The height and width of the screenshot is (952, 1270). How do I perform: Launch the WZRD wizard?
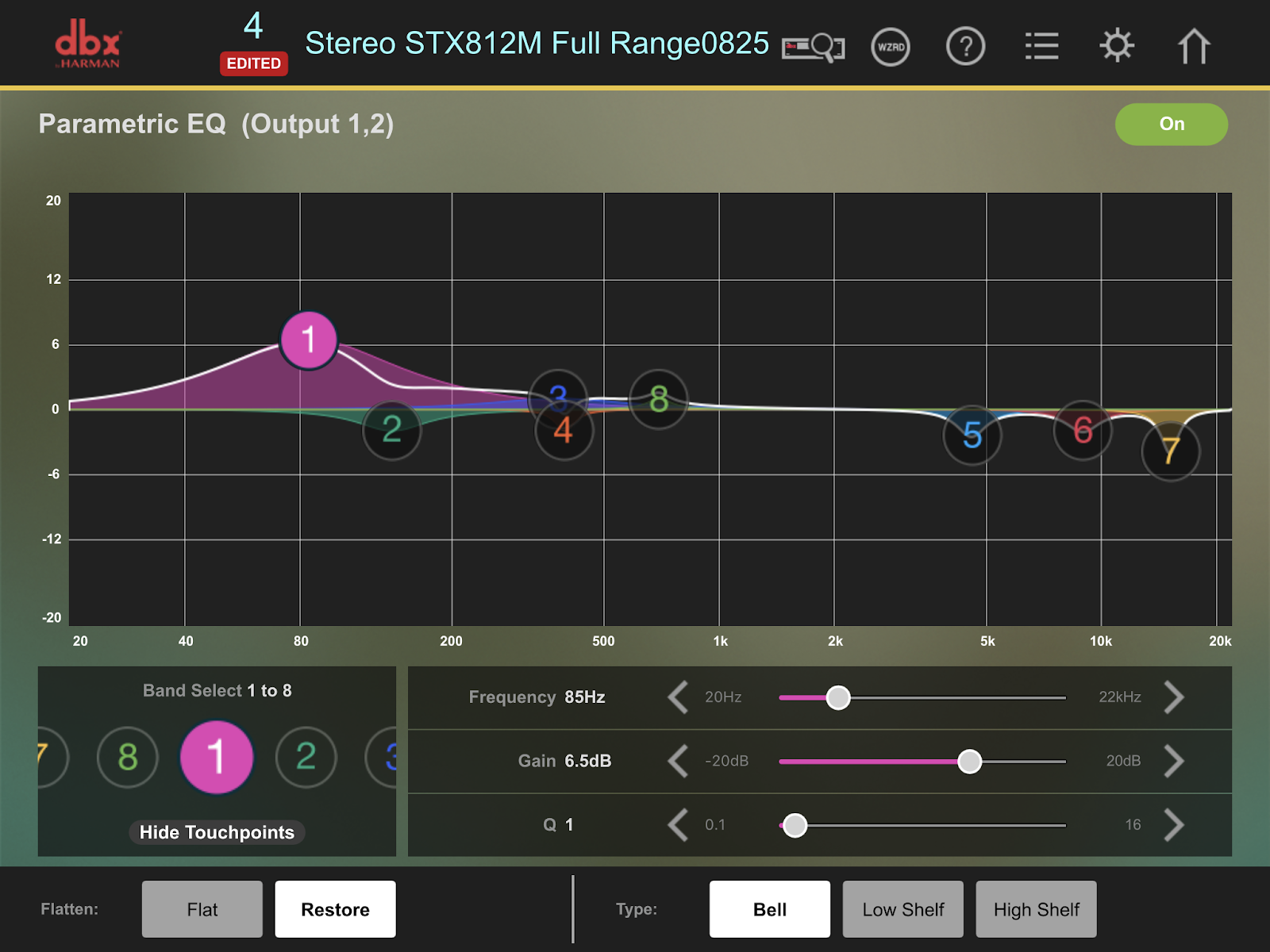click(891, 47)
